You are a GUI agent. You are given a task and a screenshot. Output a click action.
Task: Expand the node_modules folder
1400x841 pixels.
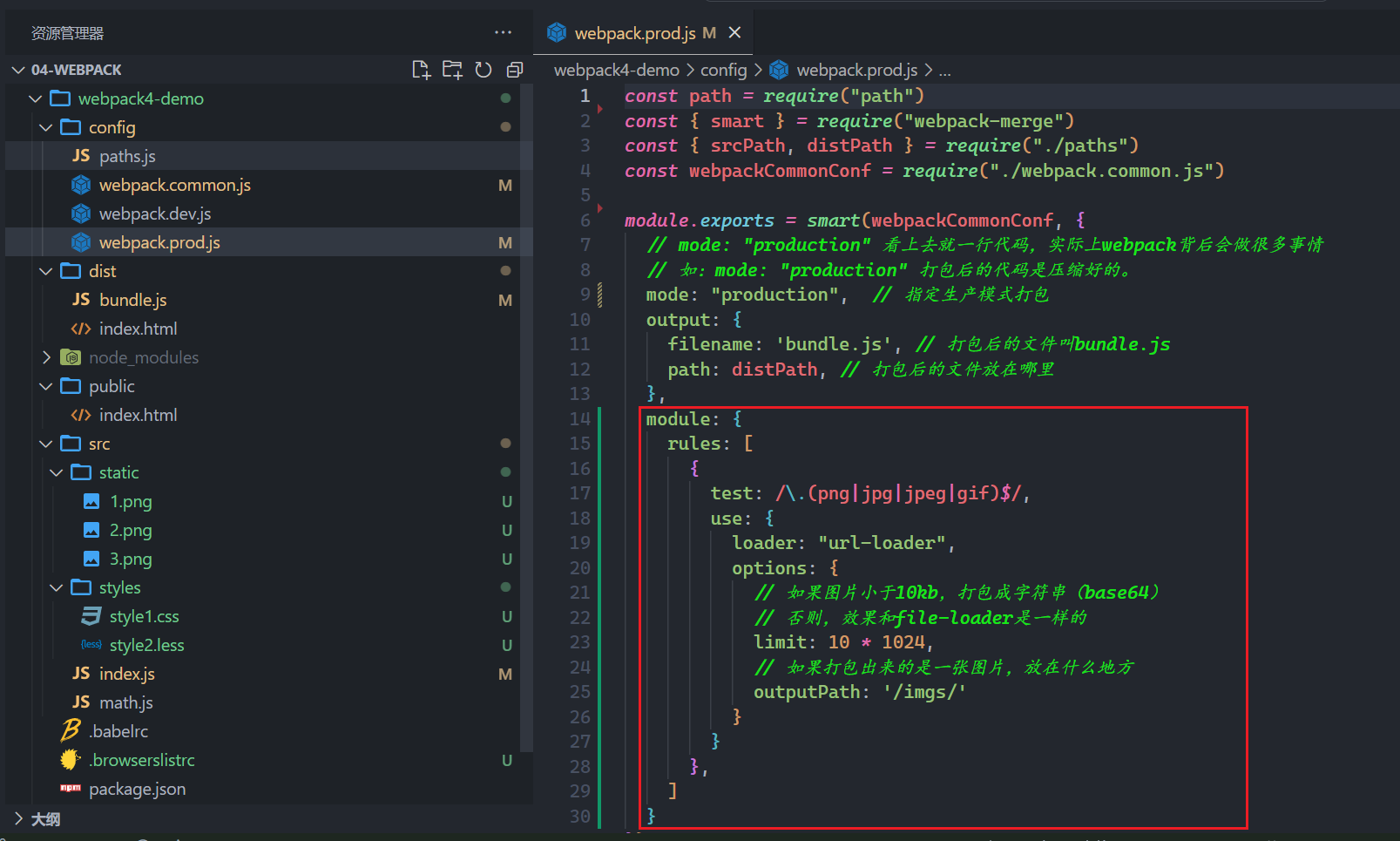[46, 357]
